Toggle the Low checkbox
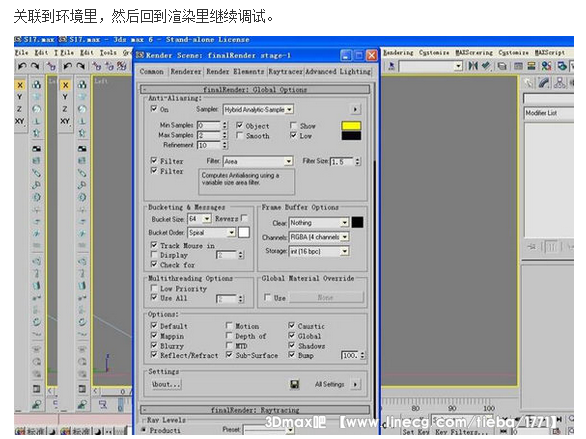This screenshot has width=586, height=439. tap(293, 135)
